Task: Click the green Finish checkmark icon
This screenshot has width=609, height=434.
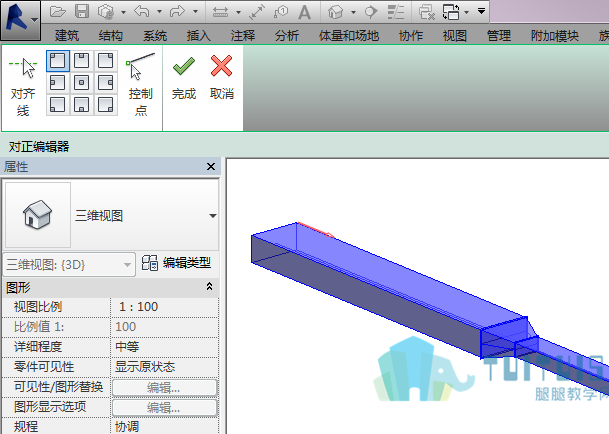Action: [x=184, y=66]
